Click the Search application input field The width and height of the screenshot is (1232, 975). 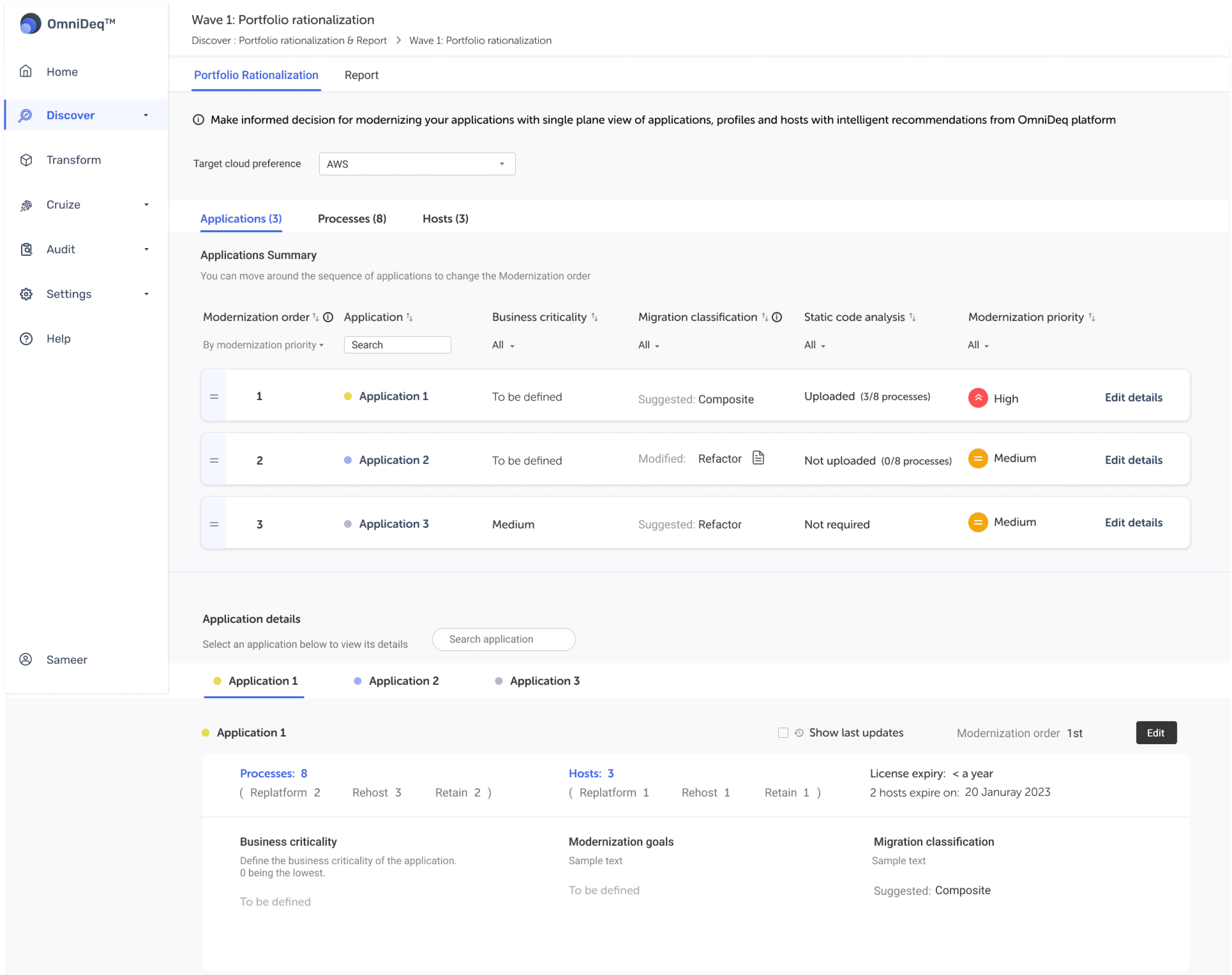coord(503,639)
